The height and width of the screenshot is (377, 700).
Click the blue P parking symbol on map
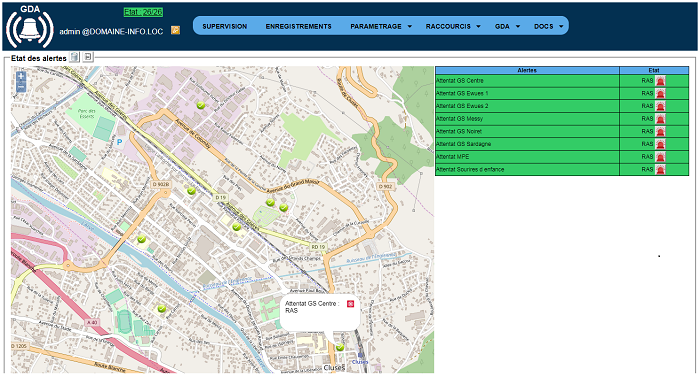119,142
